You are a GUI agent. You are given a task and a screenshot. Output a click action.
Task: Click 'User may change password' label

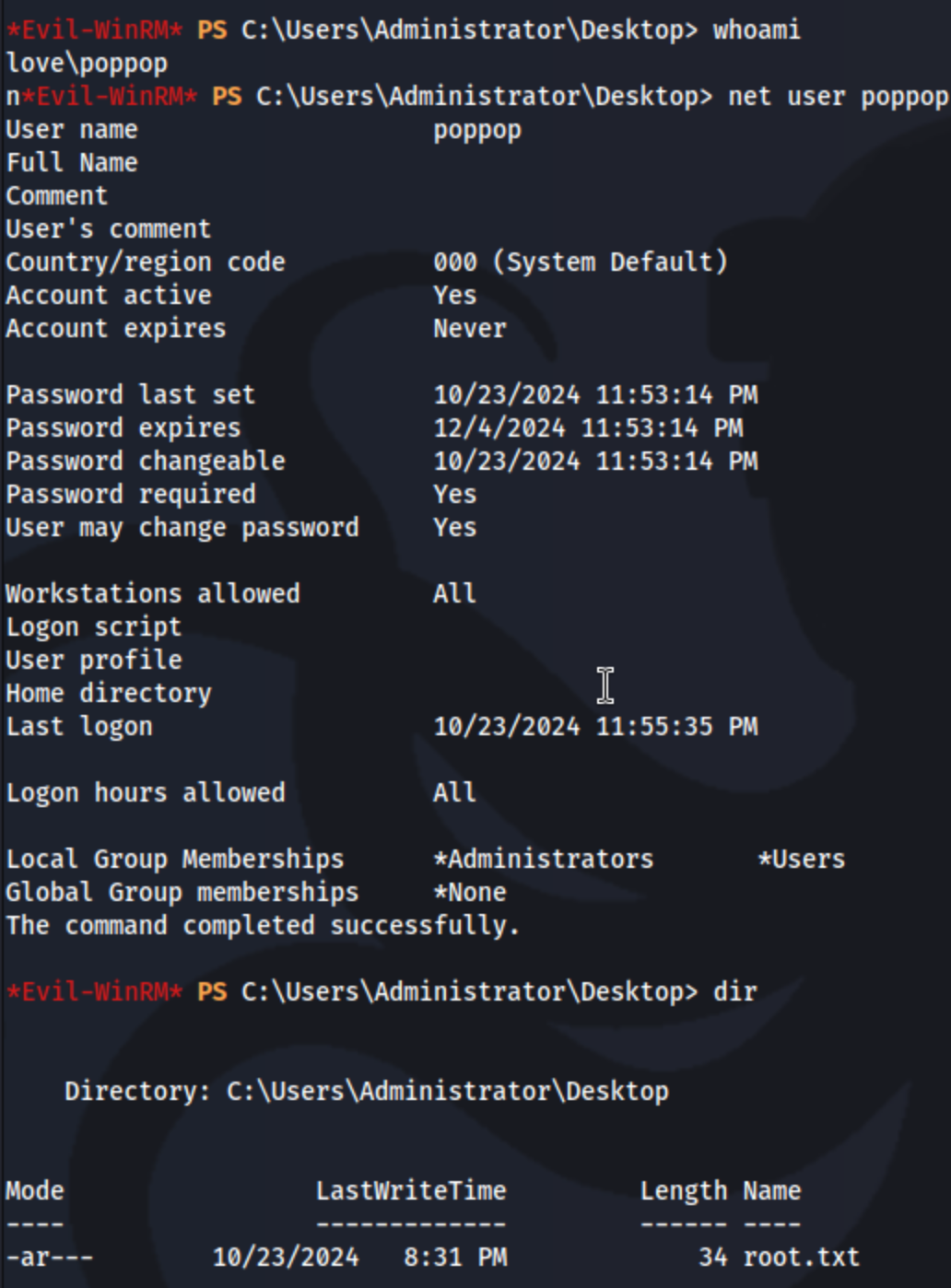coord(182,527)
